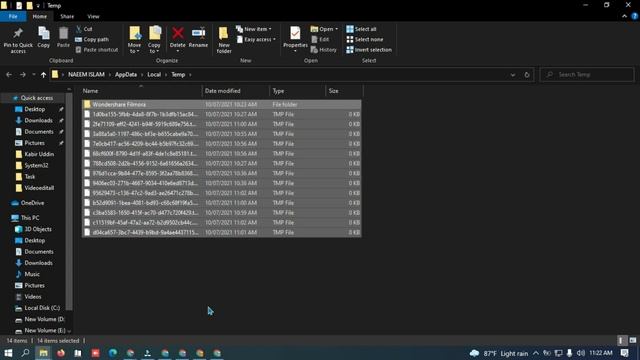
Task: Click Select none in ribbon
Action: tap(365, 40)
